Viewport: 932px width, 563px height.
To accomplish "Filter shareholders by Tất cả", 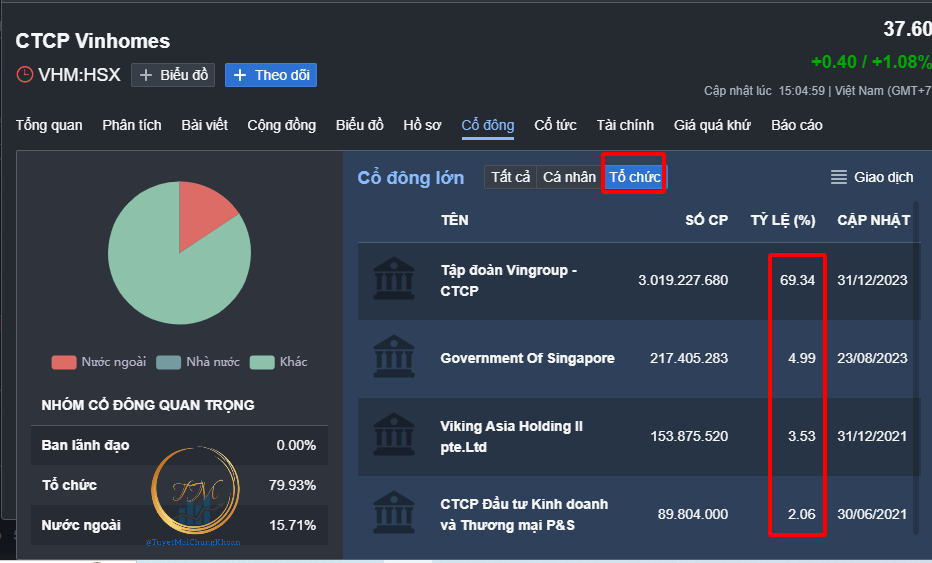I will [x=510, y=177].
